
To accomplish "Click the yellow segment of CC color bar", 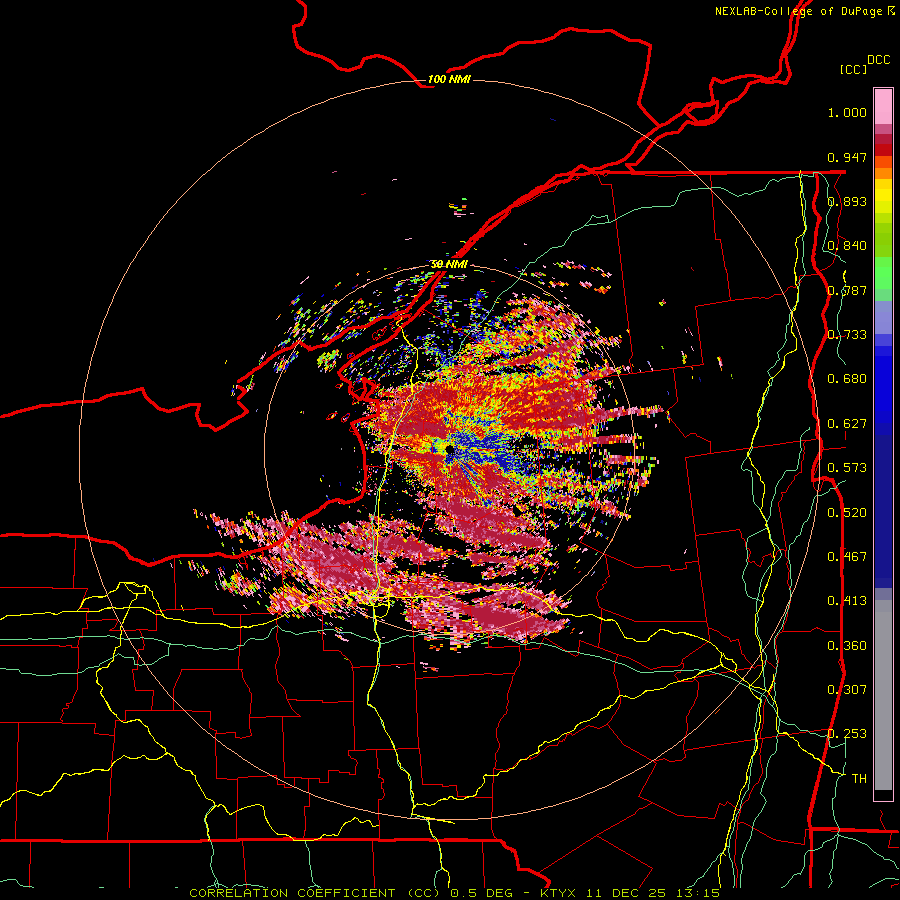I will [x=883, y=196].
